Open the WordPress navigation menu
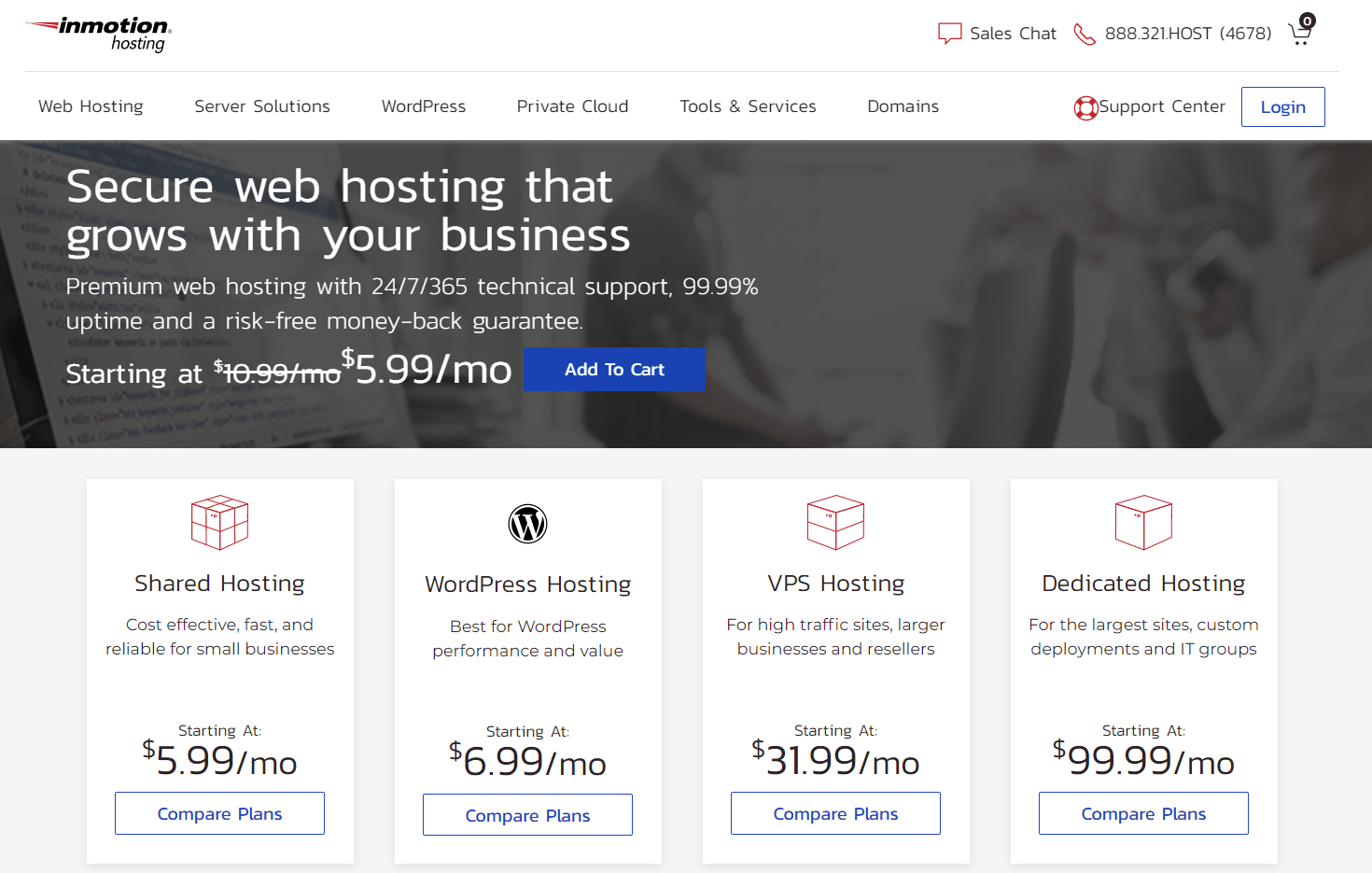Screen dimensions: 1372x873 [424, 106]
